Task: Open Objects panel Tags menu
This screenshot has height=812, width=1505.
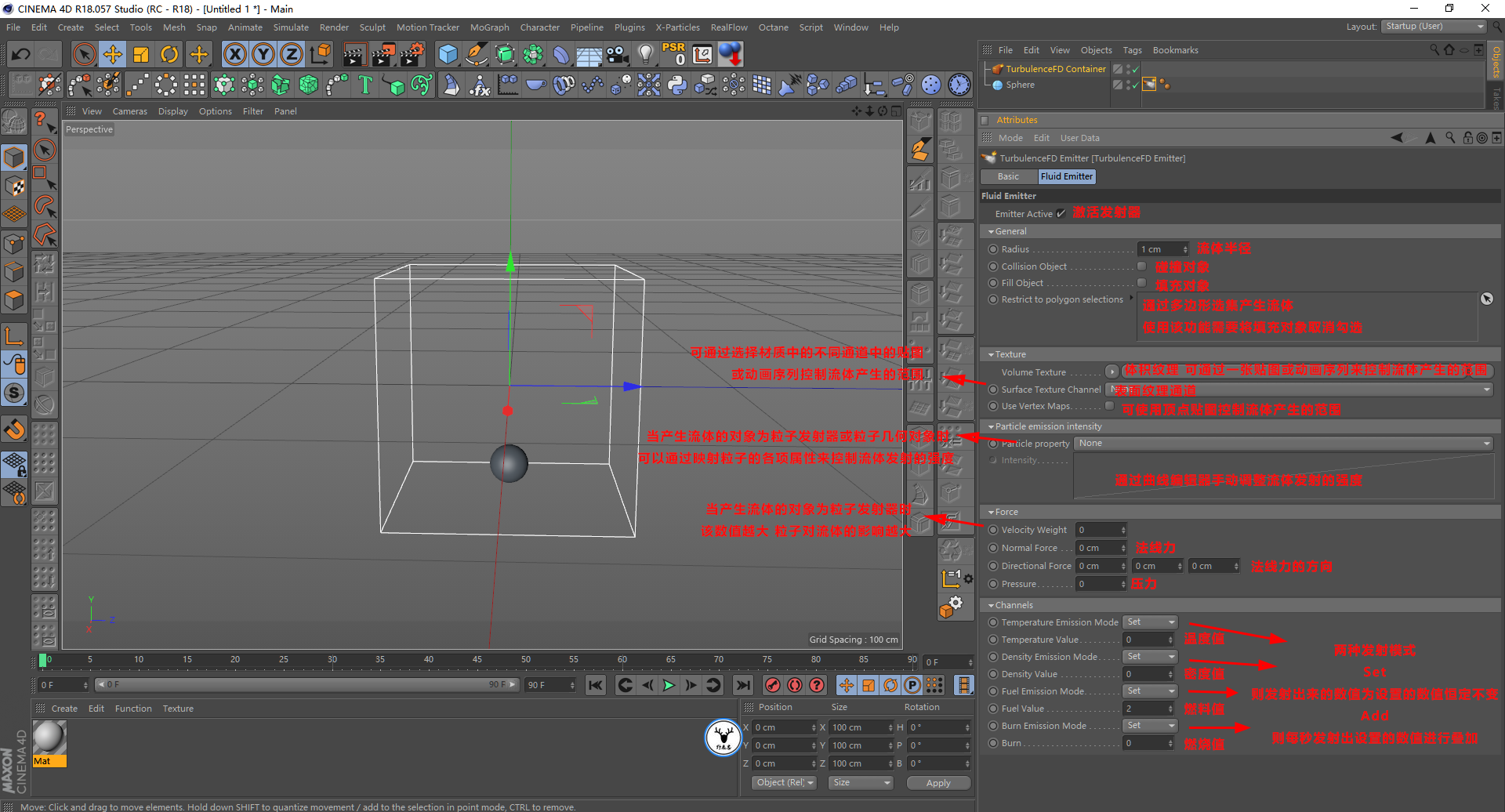Action: (x=1132, y=50)
